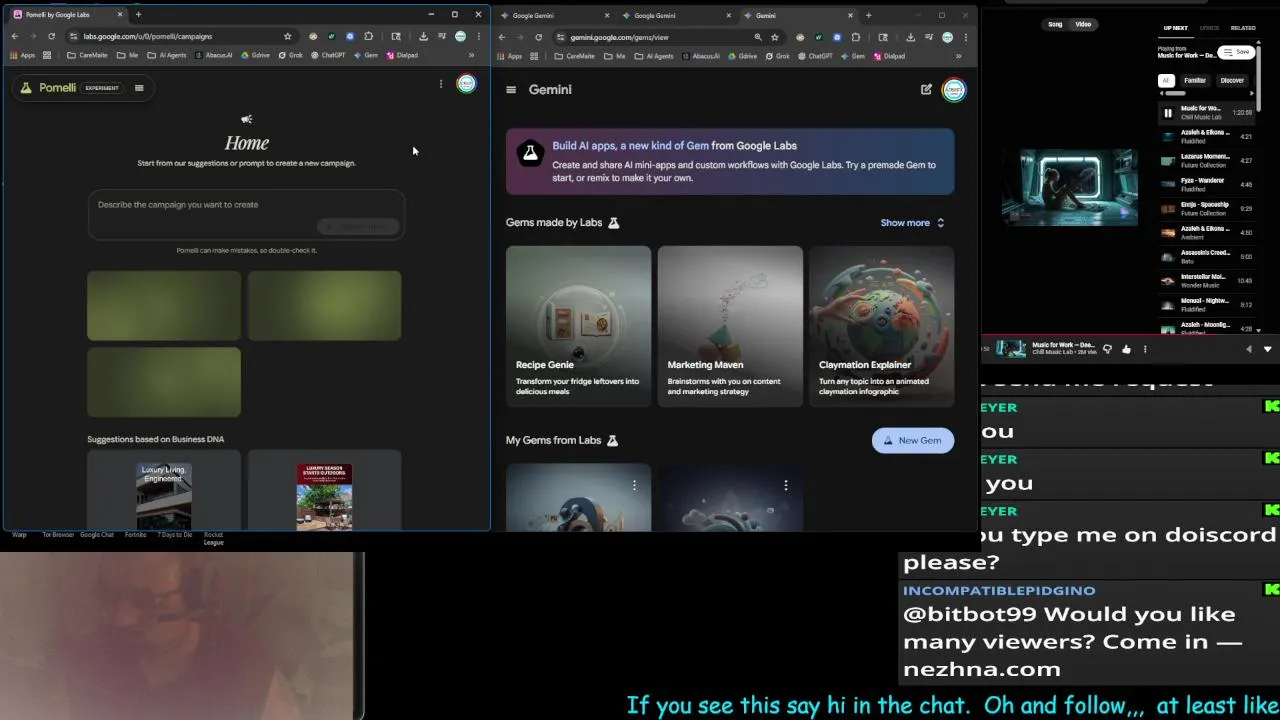Screen dimensions: 1280x720
Task: Reload the Gemini gems page
Action: coord(538,37)
